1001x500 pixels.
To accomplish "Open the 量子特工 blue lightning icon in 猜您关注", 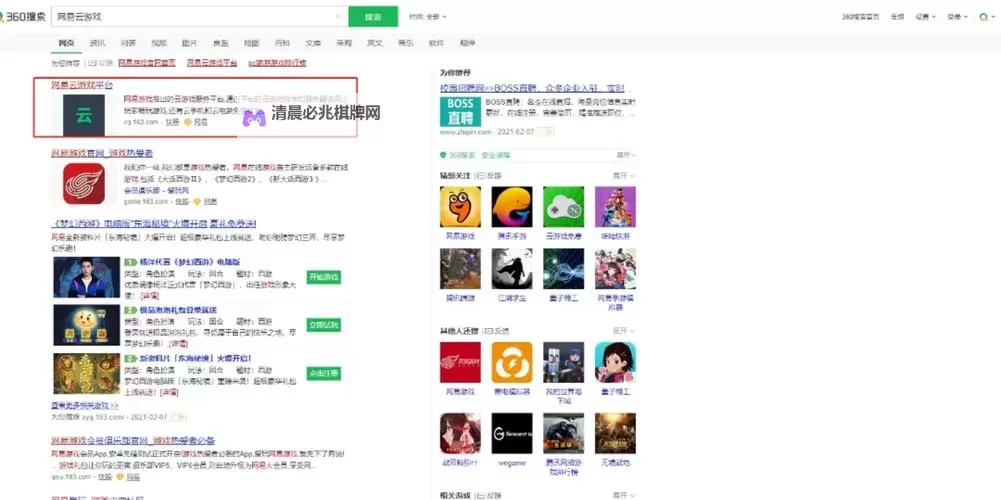I will [564, 268].
